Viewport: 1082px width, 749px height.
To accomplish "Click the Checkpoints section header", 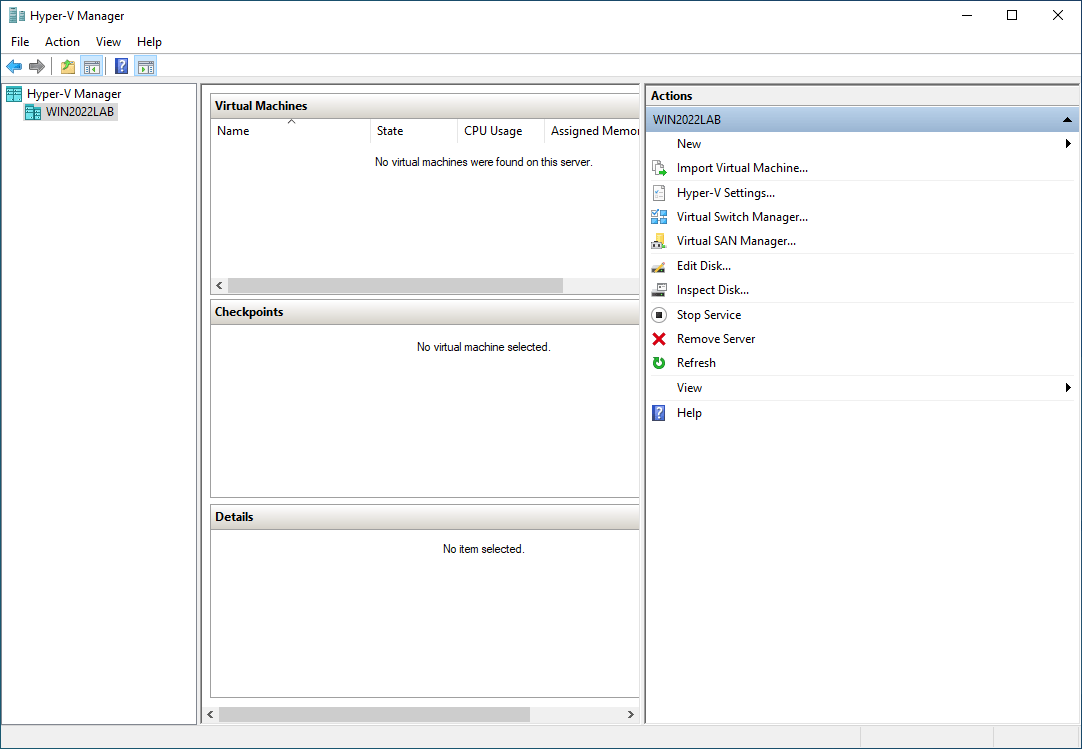I will (425, 312).
